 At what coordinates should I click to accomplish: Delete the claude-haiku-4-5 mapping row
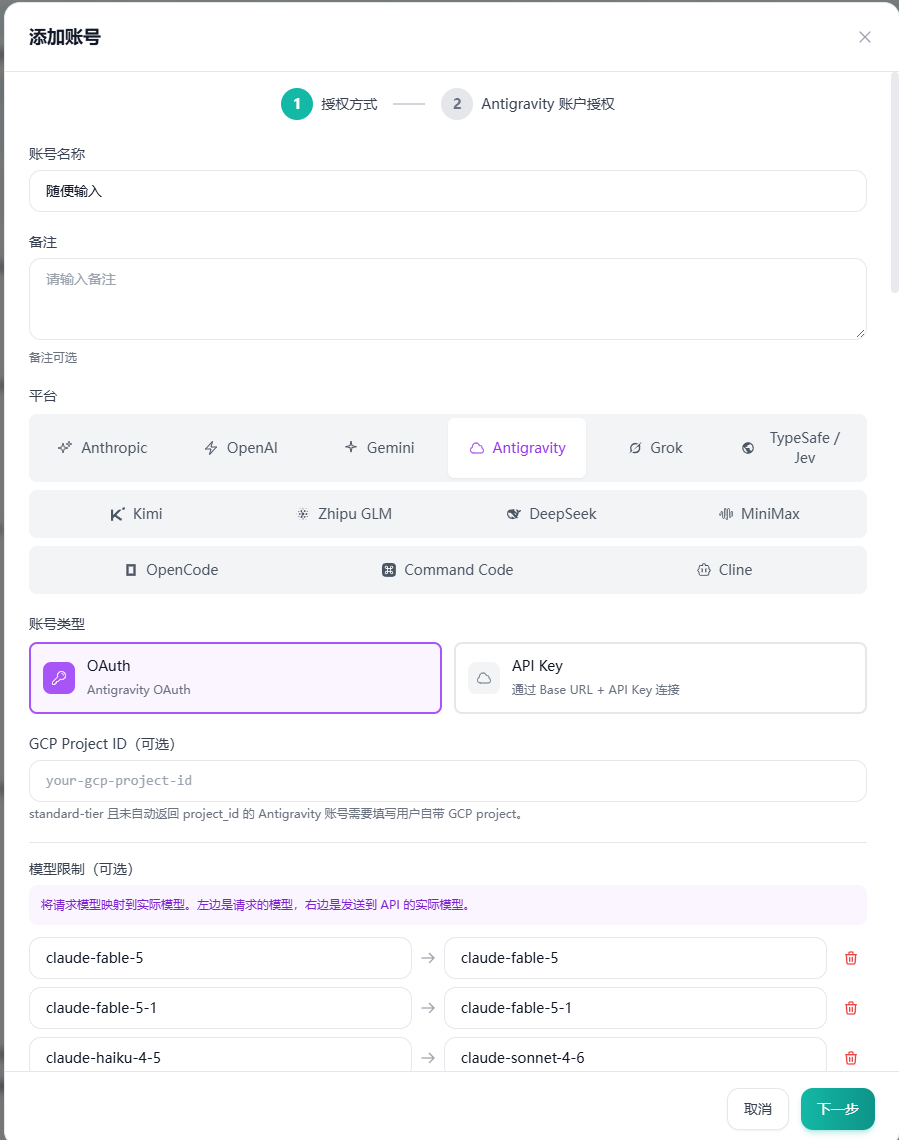click(851, 1058)
